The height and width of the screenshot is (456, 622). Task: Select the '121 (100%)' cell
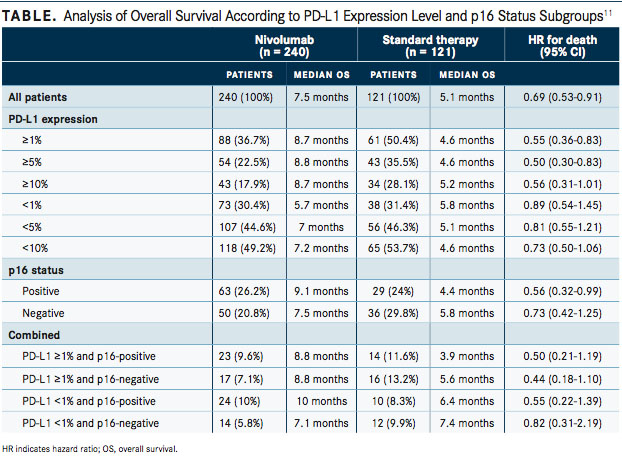[x=394, y=97]
